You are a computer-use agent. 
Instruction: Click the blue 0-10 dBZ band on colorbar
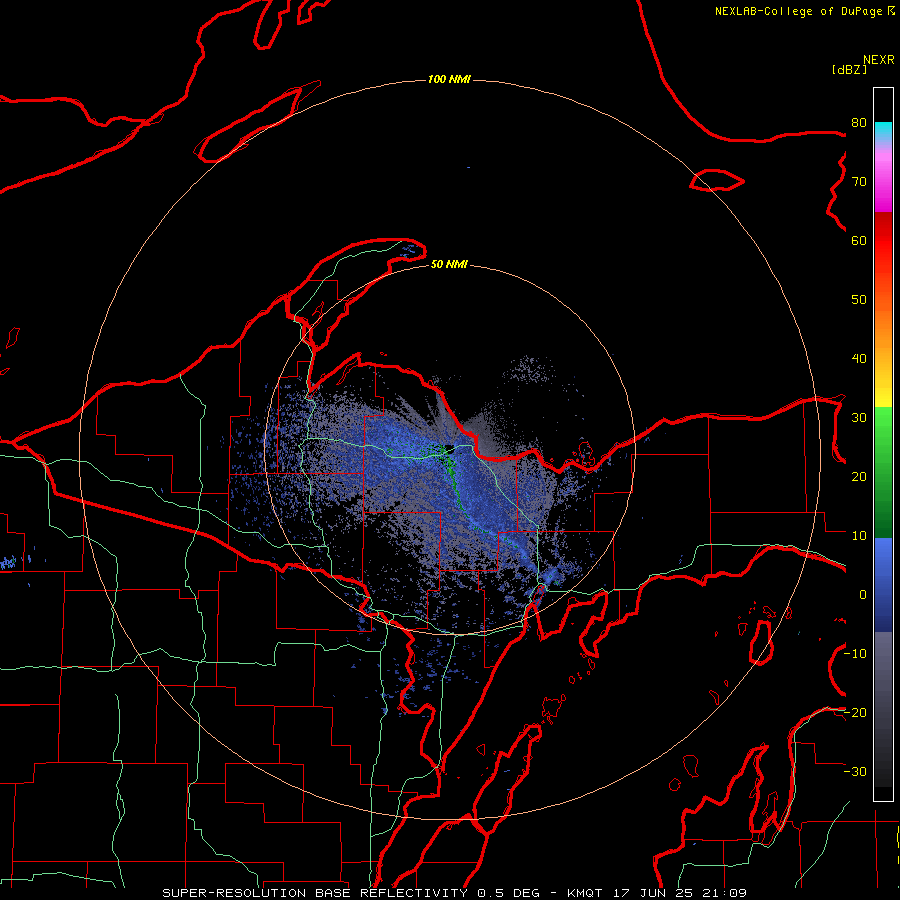point(883,565)
